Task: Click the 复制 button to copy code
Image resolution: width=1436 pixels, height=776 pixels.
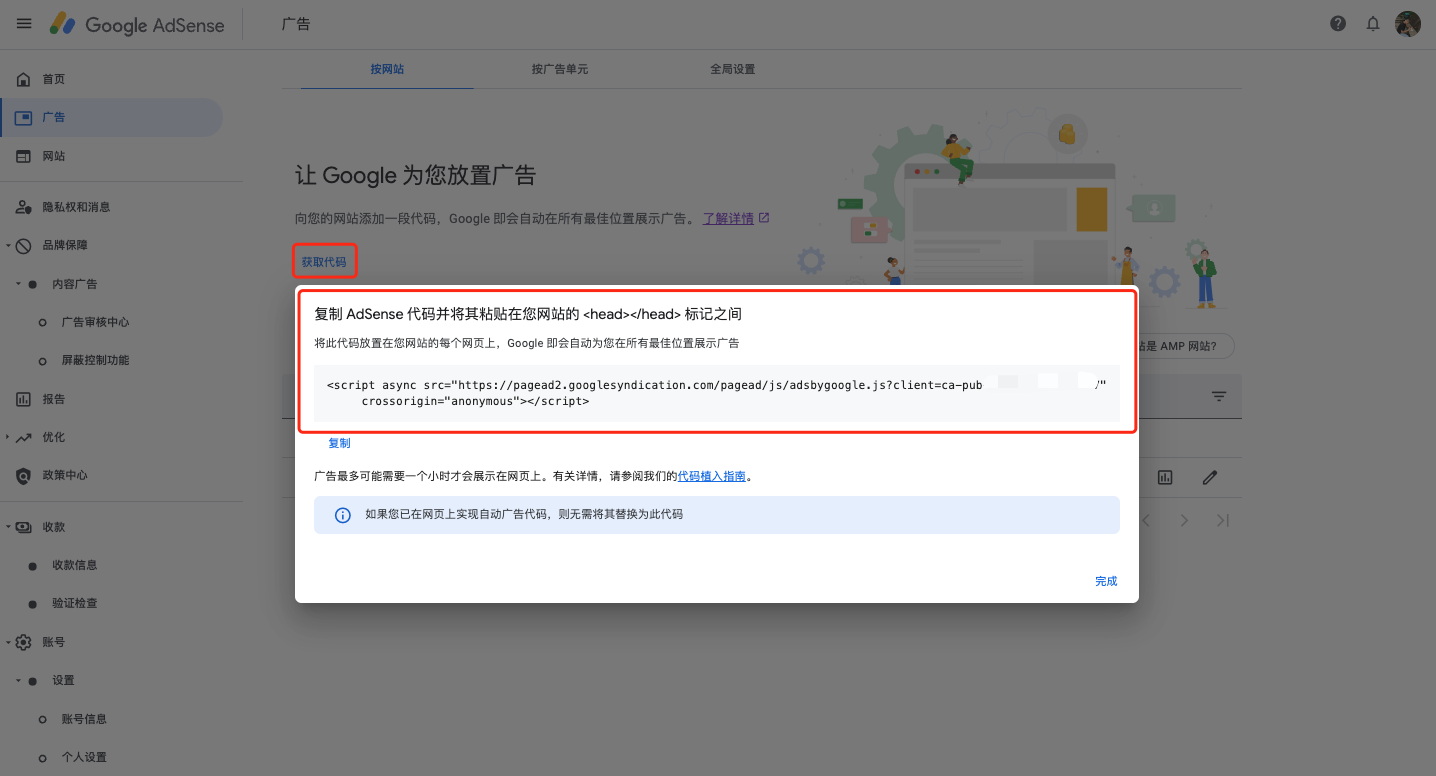Action: click(x=339, y=443)
